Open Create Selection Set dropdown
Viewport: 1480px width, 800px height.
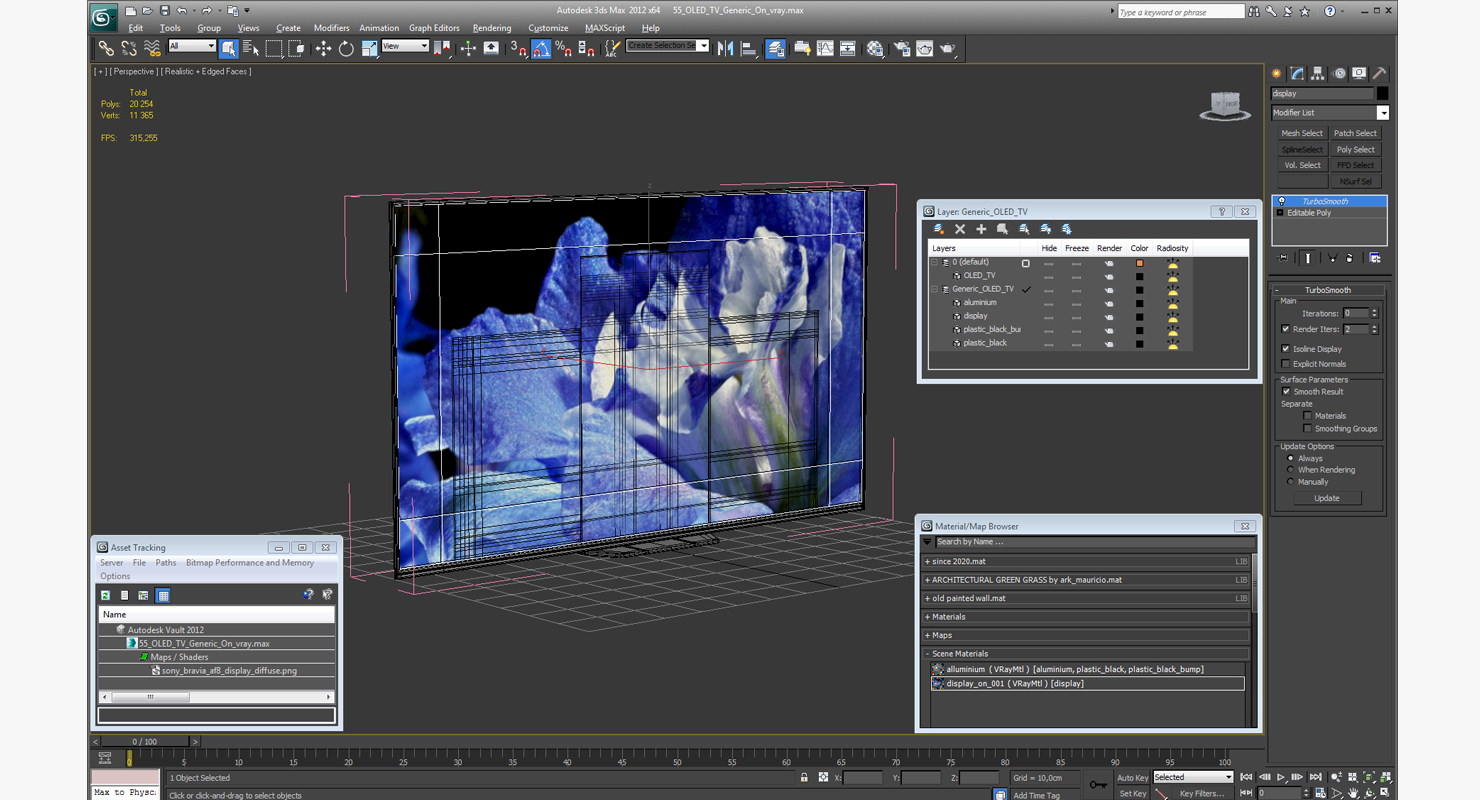(668, 46)
